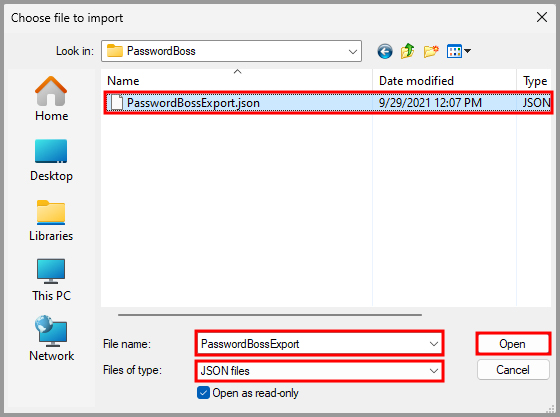Viewport: 560px width, 417px height.
Task: Select the PasswordBossExport.json file
Action: pos(328,103)
